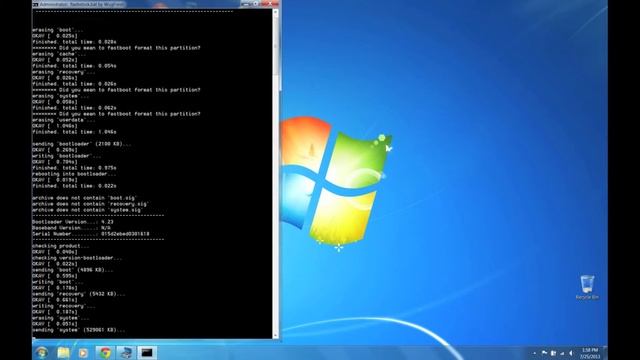Open the volume speaker tray icon

(571, 353)
